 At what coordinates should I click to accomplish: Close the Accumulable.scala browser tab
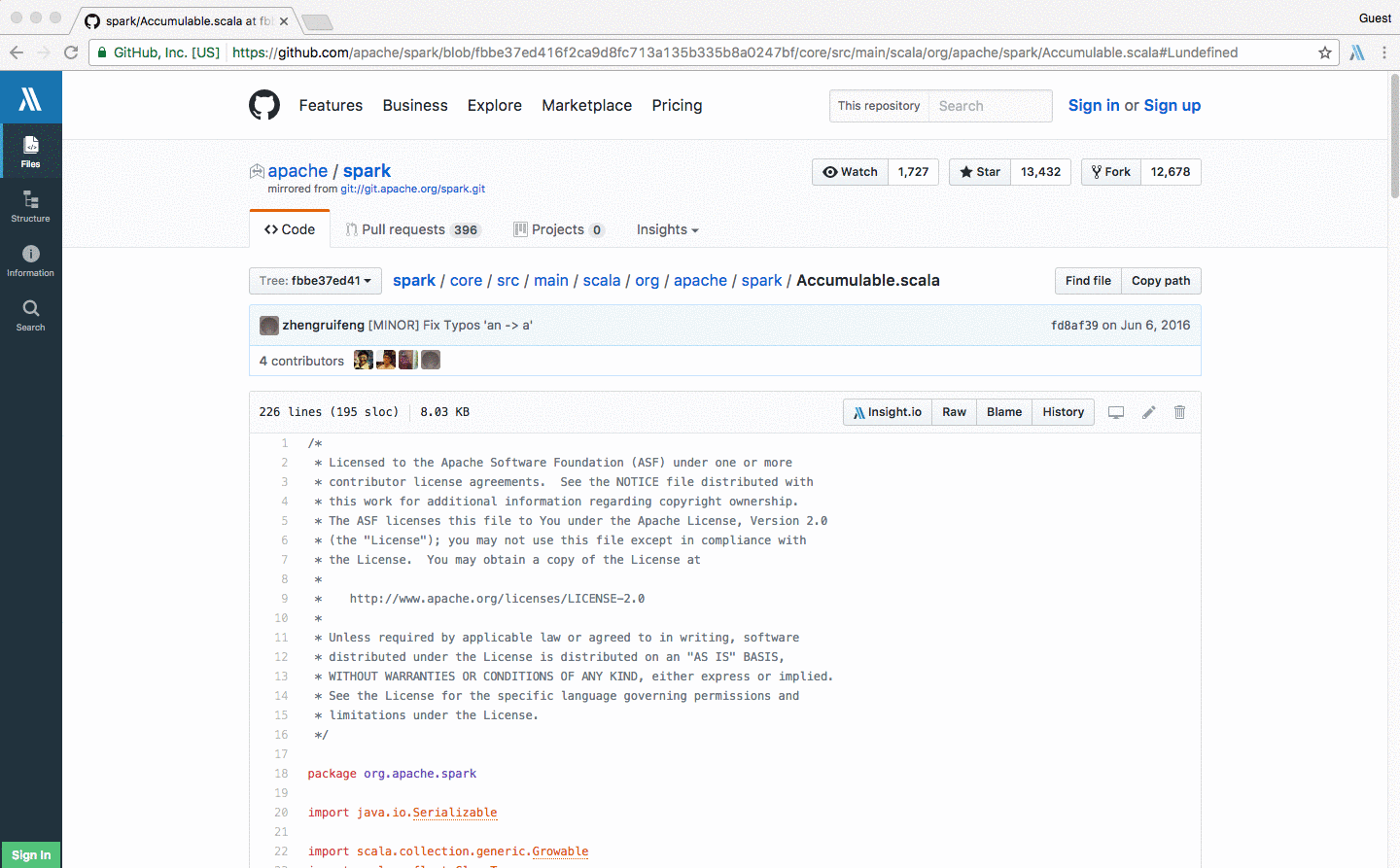(284, 20)
